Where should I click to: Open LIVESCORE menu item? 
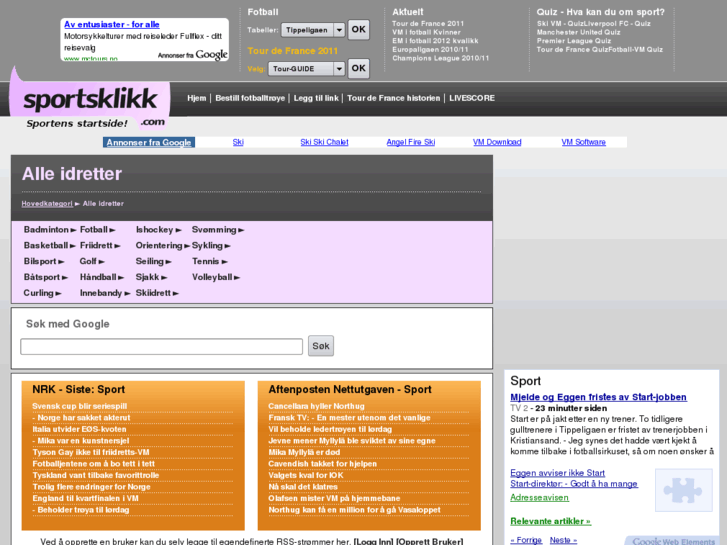tap(472, 98)
